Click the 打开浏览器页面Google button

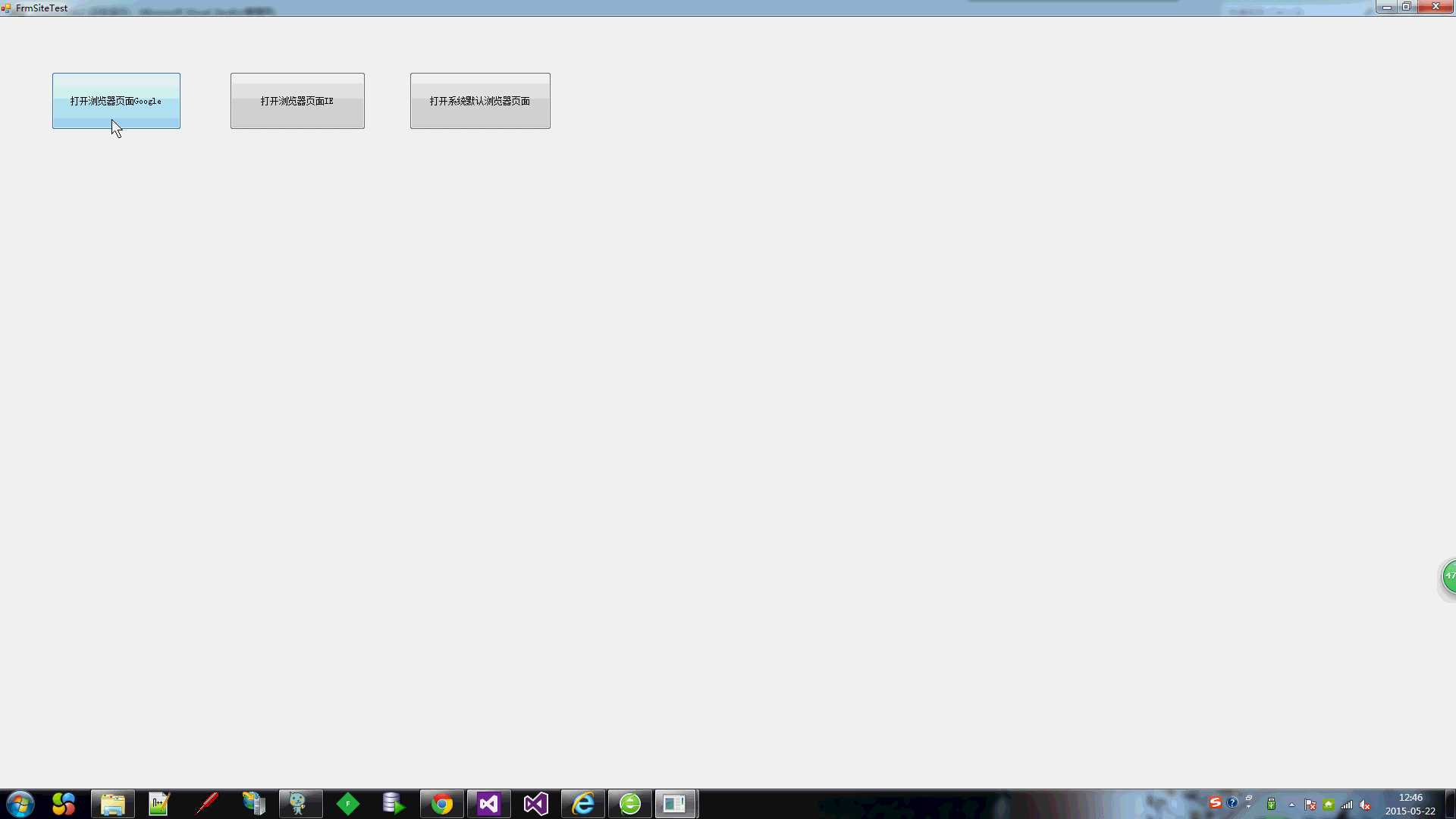click(x=116, y=101)
